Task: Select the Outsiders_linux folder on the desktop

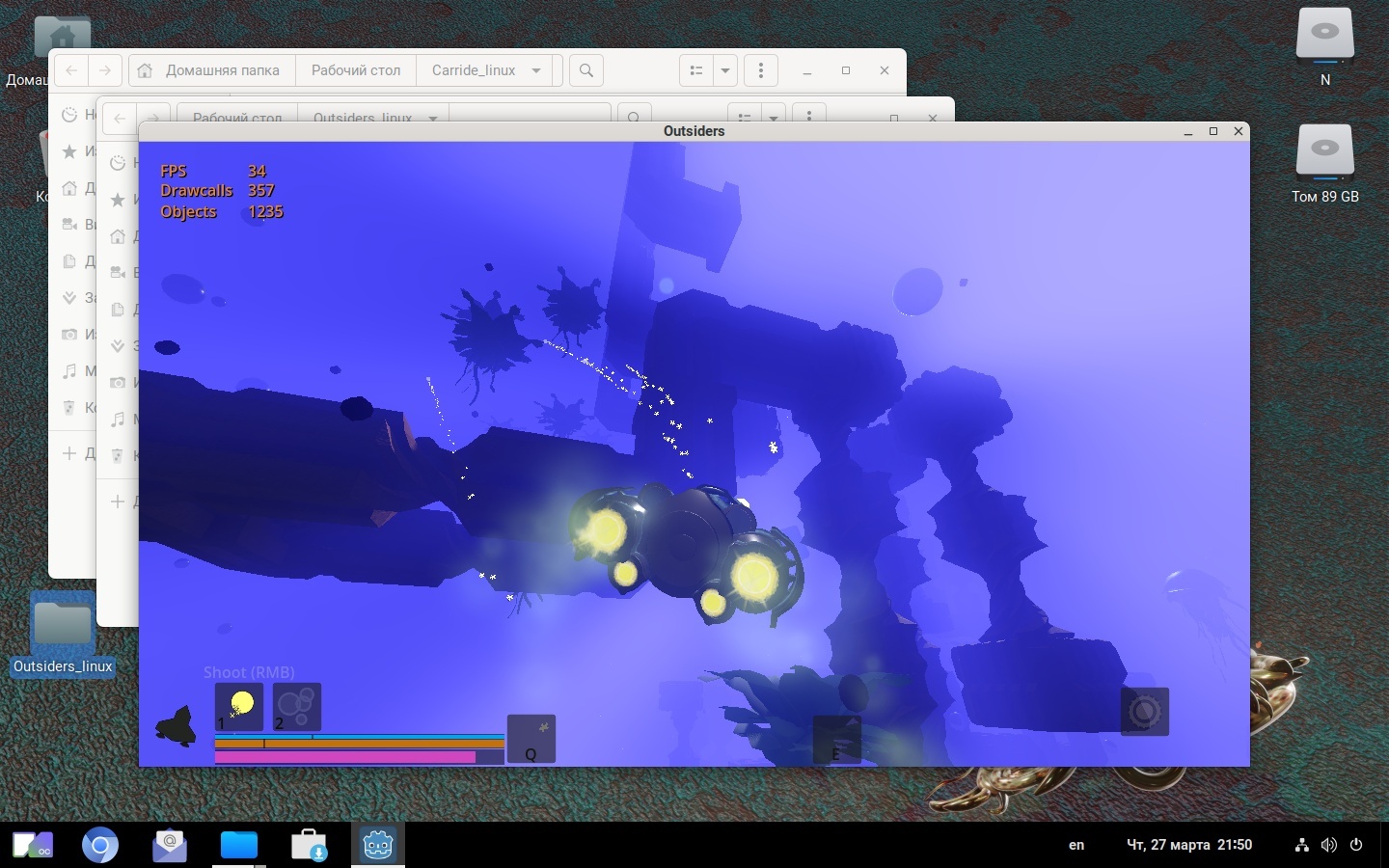Action: tap(64, 633)
